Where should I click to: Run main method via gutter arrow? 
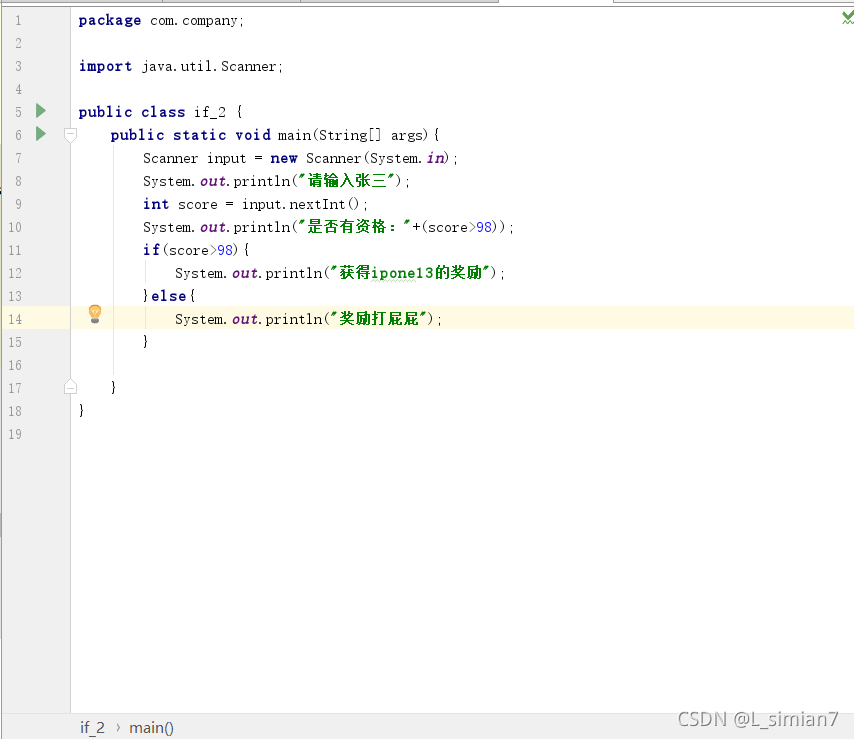coord(41,134)
